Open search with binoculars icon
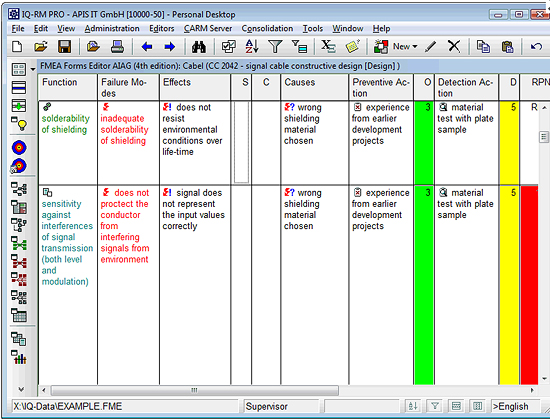The image size is (550, 420). click(199, 47)
